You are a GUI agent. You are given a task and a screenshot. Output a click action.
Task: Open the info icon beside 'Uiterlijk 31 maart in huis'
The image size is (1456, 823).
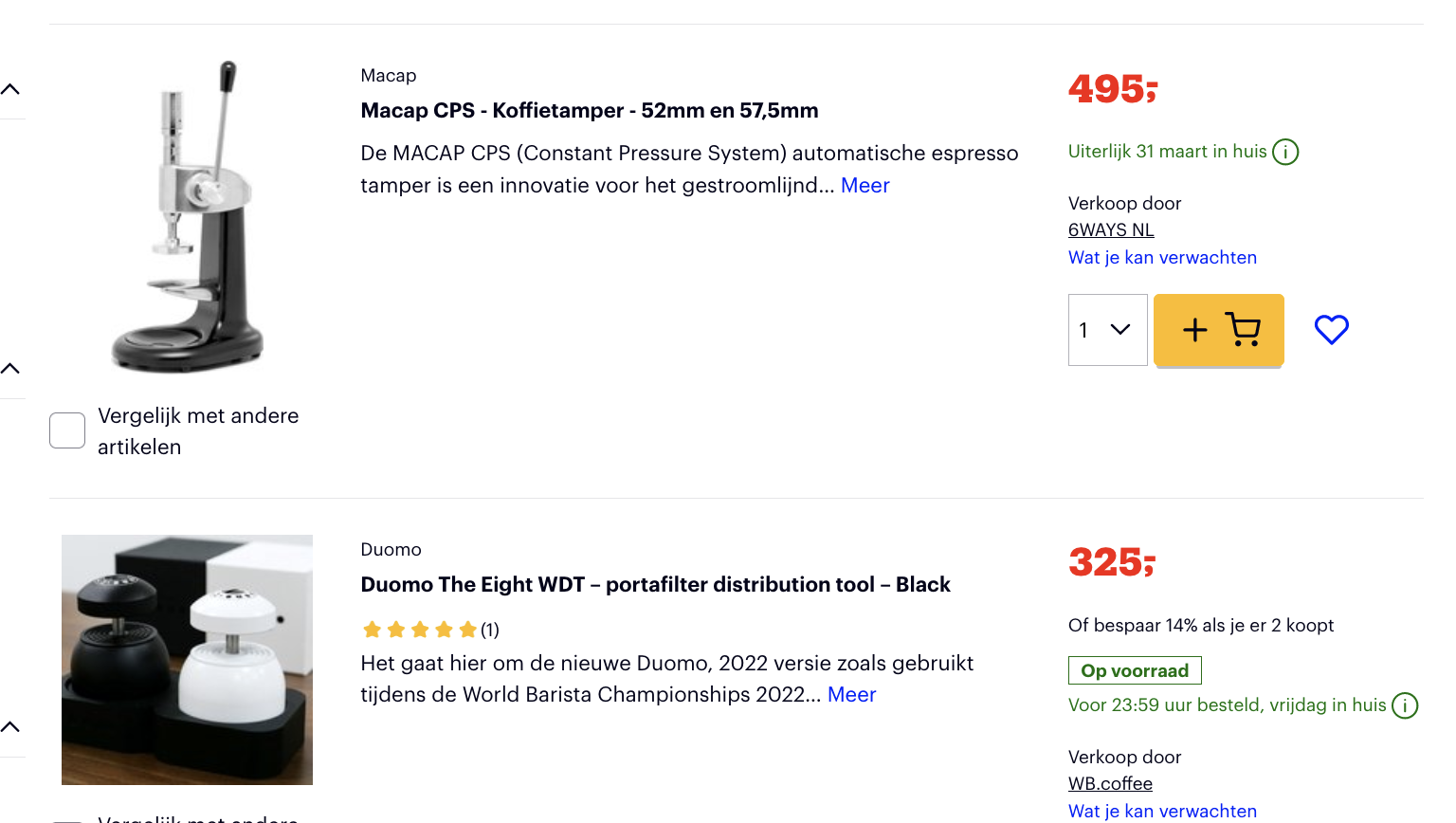click(1285, 152)
